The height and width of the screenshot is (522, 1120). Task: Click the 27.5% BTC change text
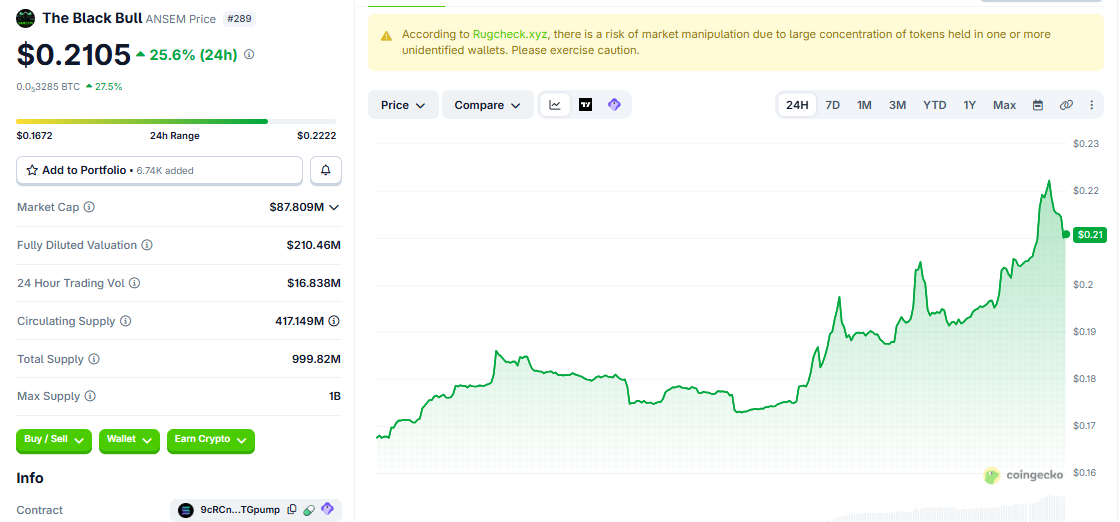coord(109,86)
